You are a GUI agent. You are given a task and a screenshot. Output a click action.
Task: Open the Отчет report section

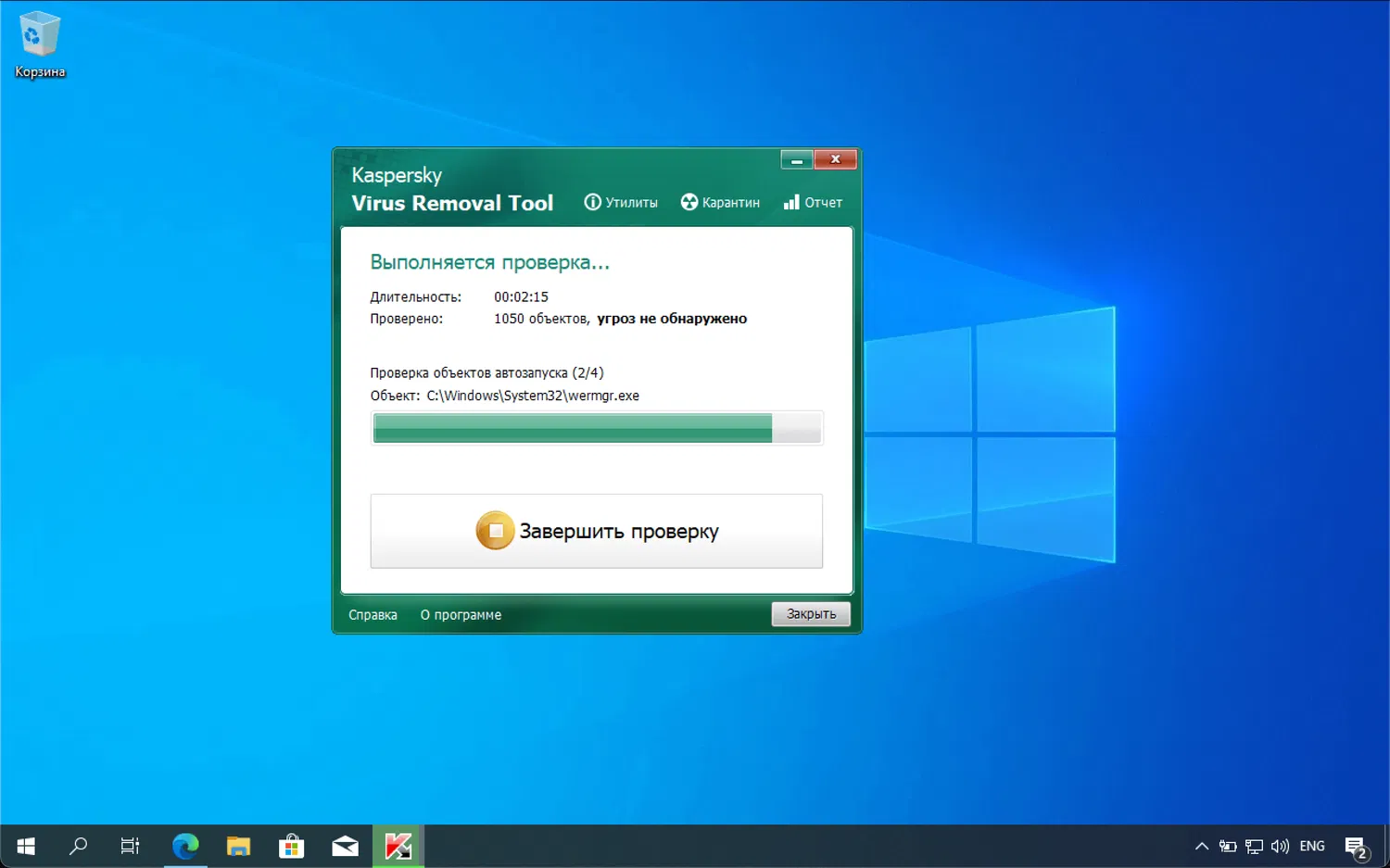coord(813,202)
